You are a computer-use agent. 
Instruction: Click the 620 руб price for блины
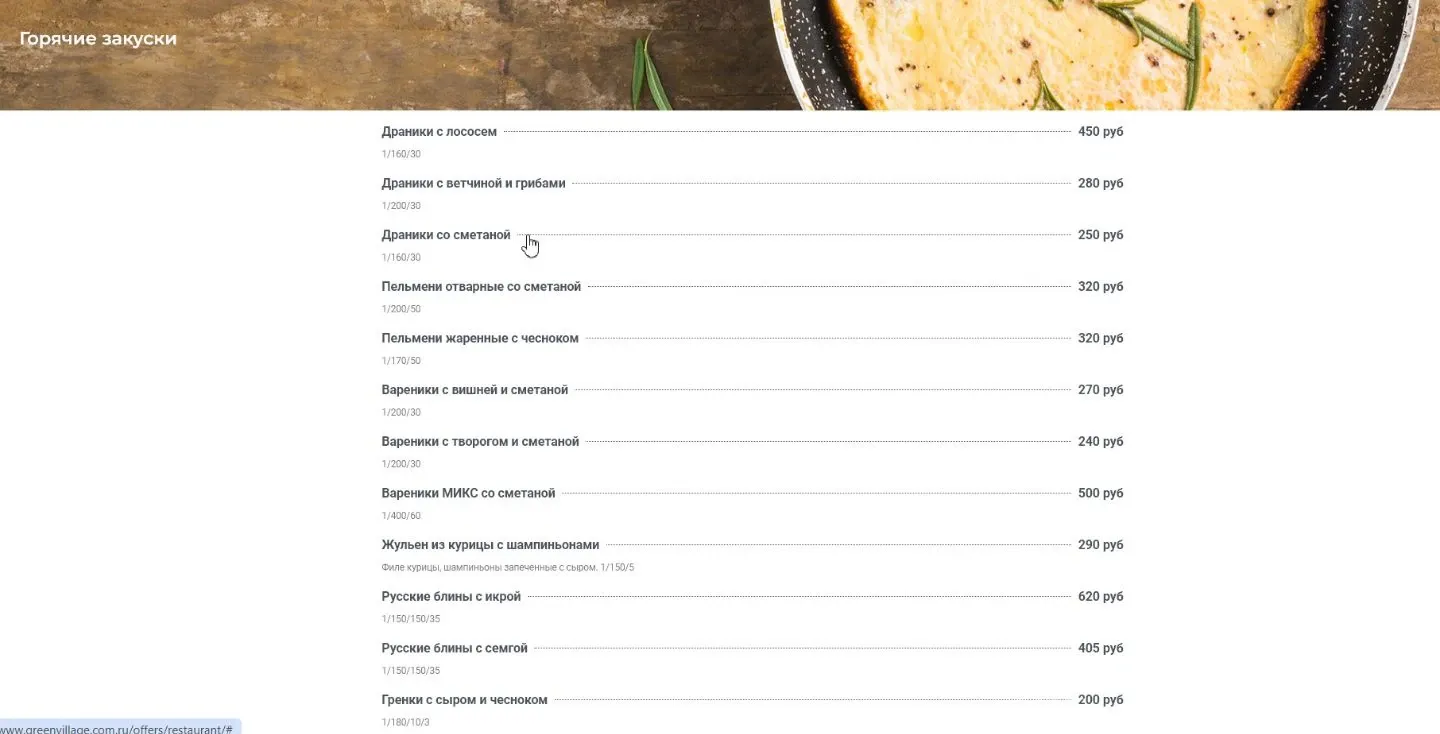(1100, 597)
